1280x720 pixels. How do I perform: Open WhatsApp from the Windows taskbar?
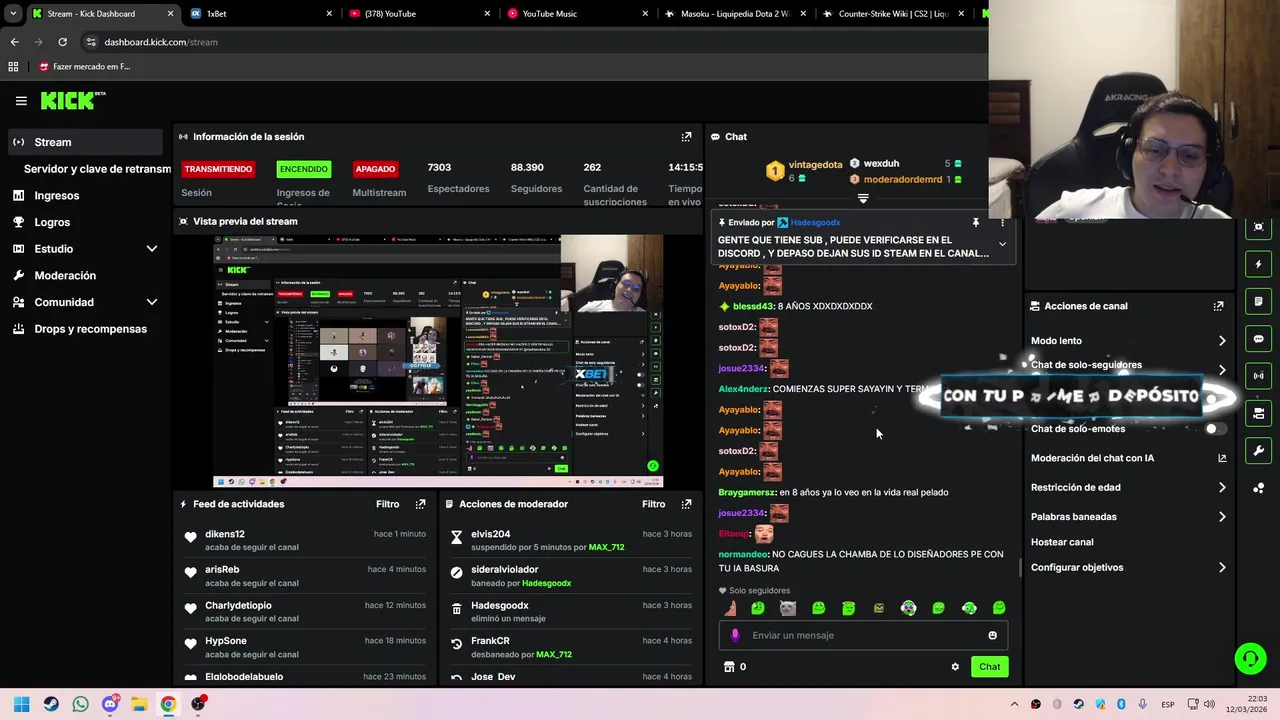point(80,704)
